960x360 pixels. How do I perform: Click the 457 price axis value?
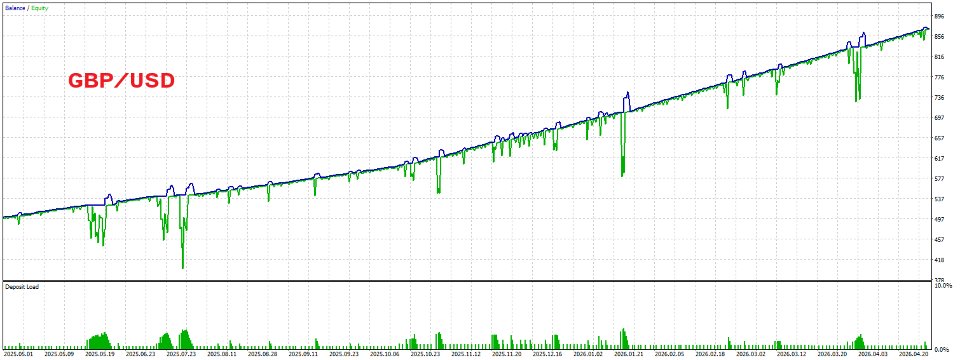click(x=939, y=240)
